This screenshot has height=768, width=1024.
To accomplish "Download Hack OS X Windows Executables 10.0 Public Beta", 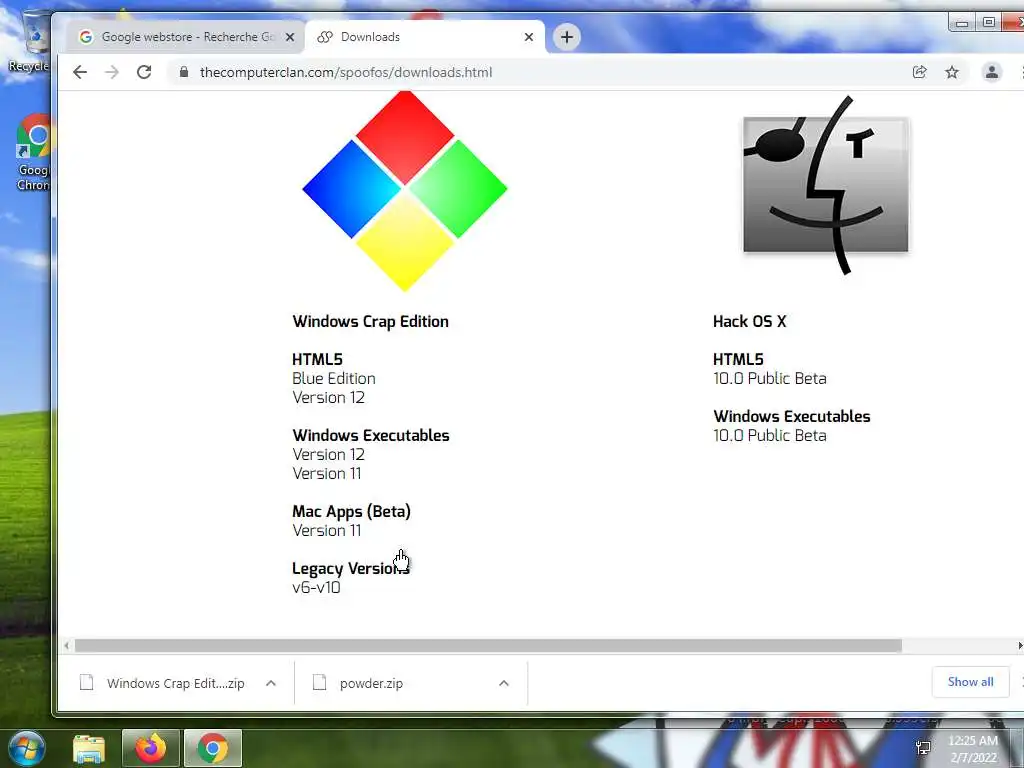I will click(769, 436).
